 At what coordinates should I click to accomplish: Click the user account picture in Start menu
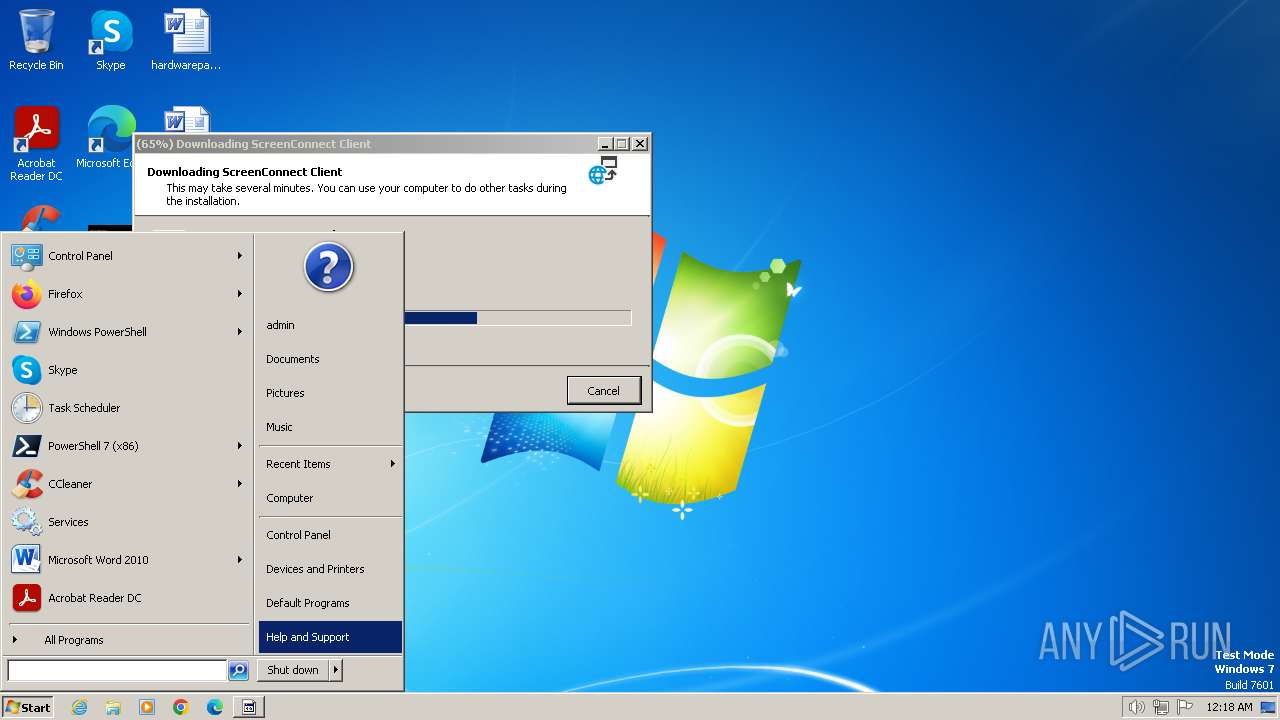click(329, 267)
